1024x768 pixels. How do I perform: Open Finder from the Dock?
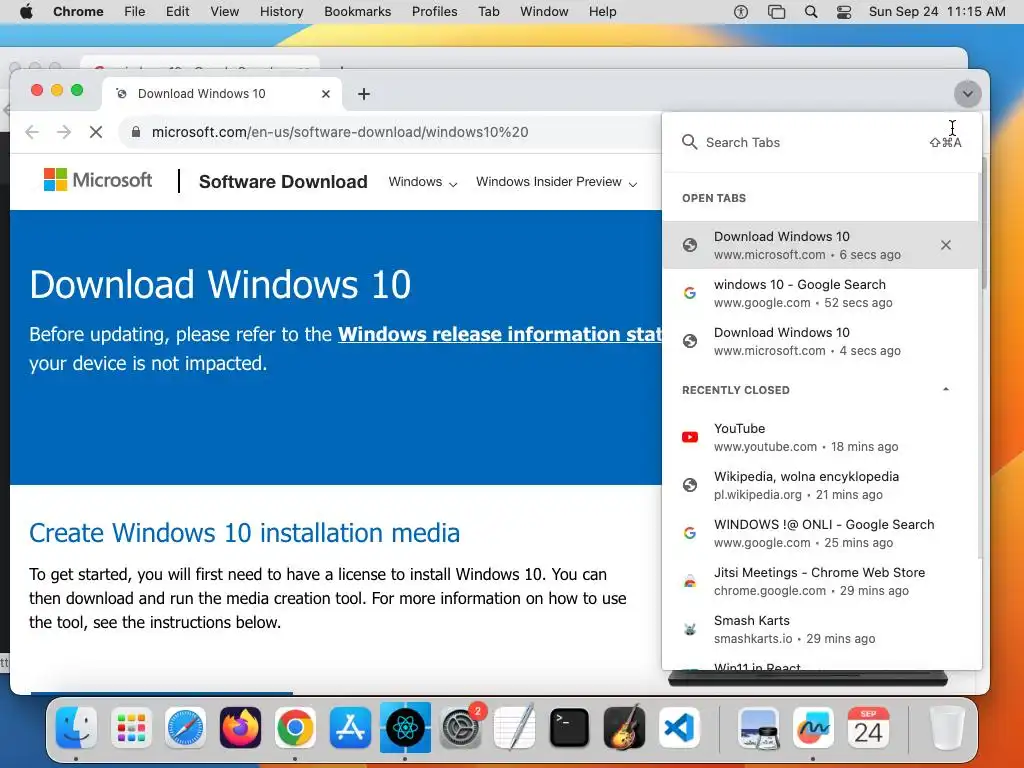(x=76, y=728)
